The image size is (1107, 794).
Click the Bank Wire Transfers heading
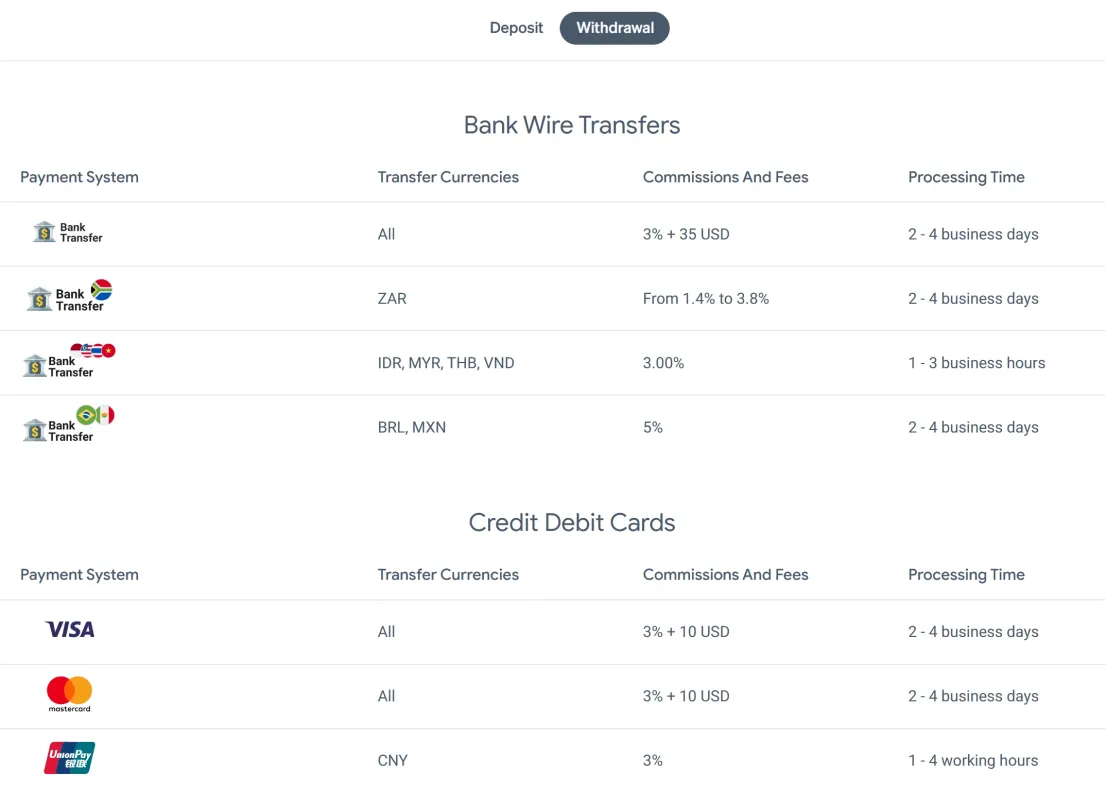click(x=572, y=125)
